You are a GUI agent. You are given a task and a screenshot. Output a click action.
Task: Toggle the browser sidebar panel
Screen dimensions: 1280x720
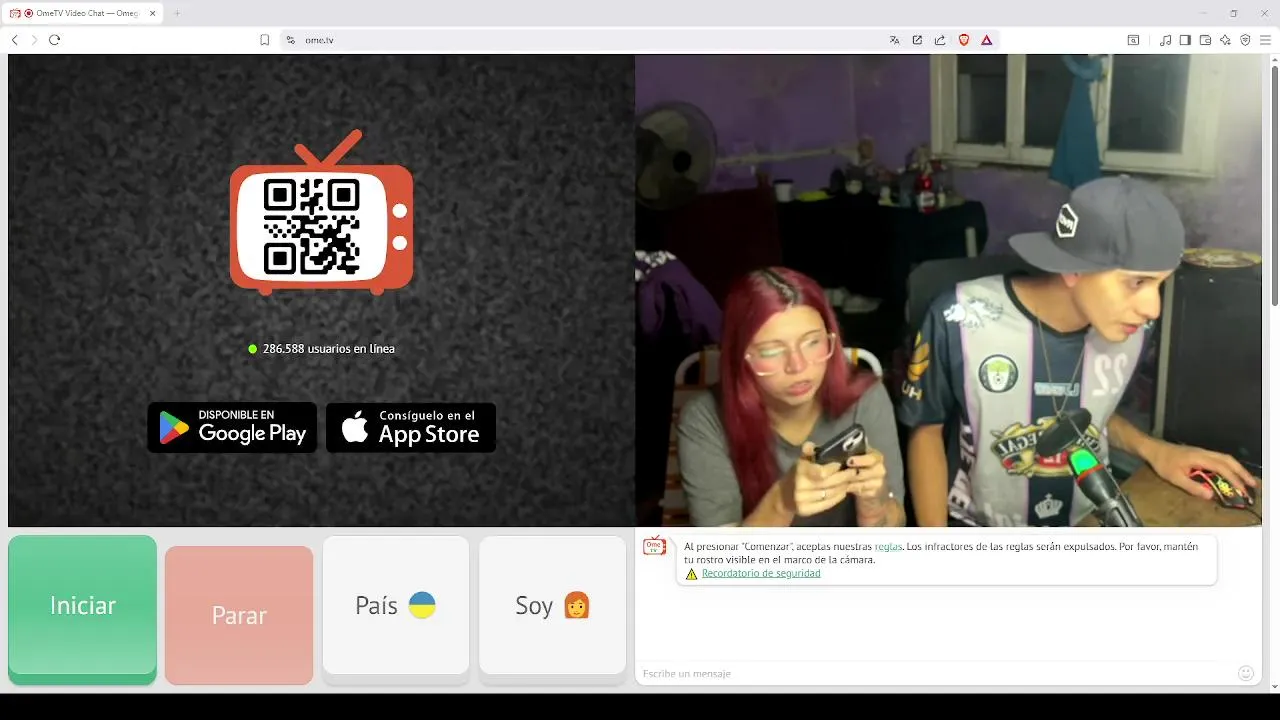tap(1185, 40)
